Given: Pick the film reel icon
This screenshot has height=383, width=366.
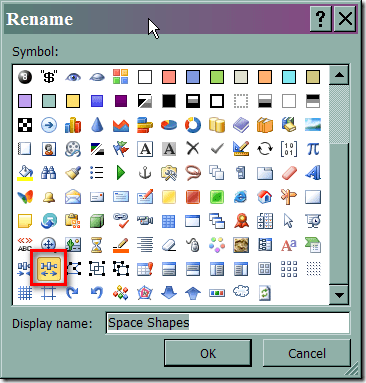Looking at the screenshot, I should (73, 149).
